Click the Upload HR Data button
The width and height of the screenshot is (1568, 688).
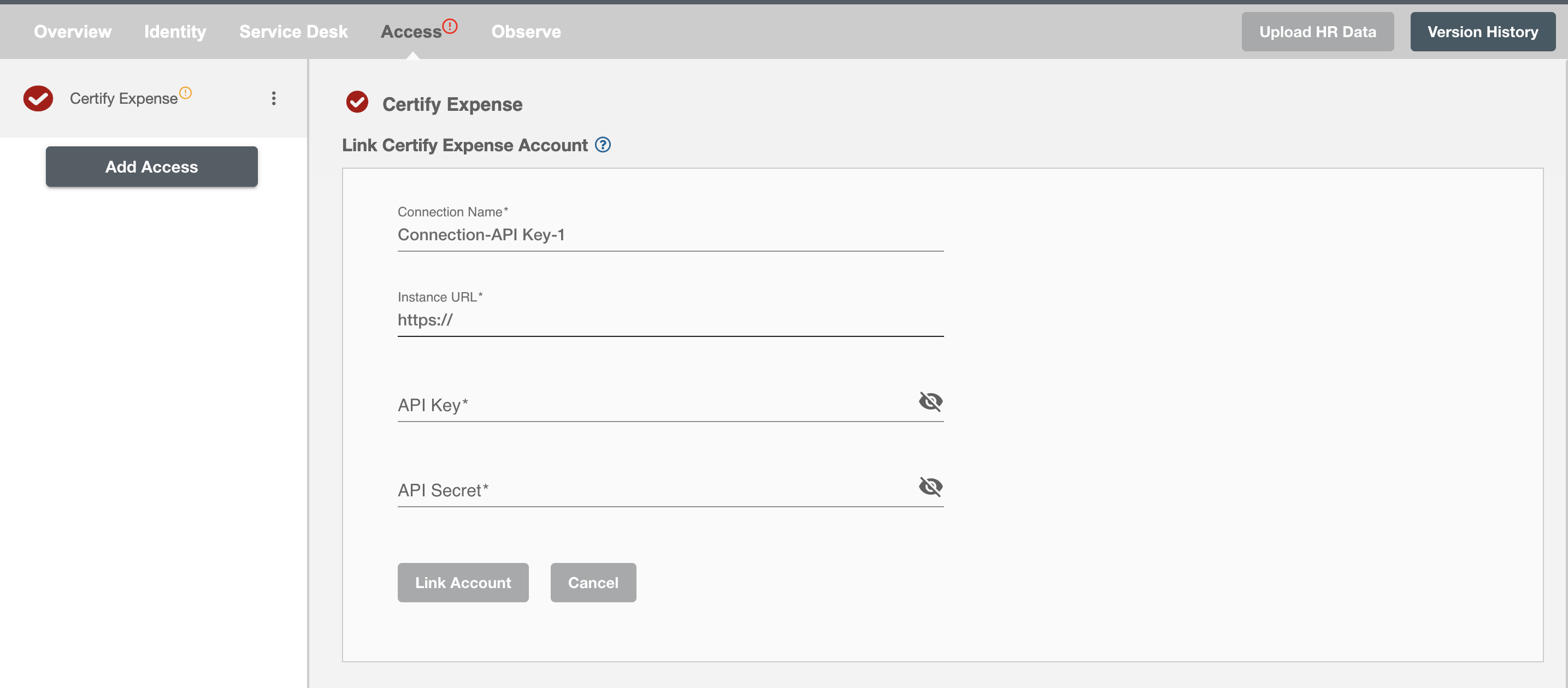[x=1316, y=30]
